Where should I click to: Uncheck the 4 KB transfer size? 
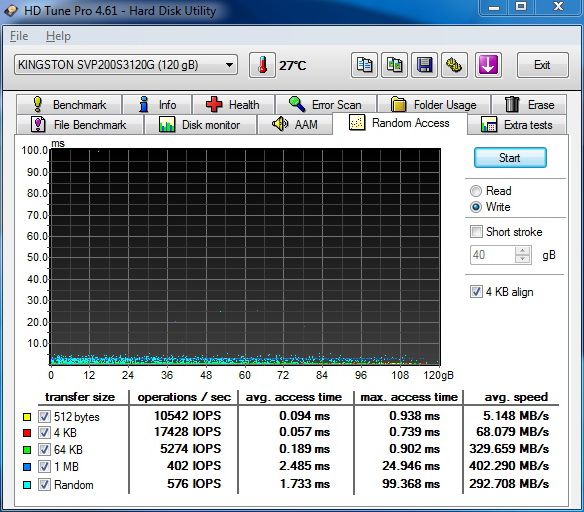click(44, 433)
